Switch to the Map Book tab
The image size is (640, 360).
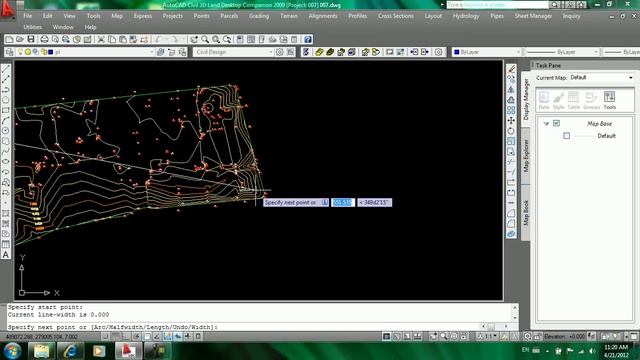point(526,212)
